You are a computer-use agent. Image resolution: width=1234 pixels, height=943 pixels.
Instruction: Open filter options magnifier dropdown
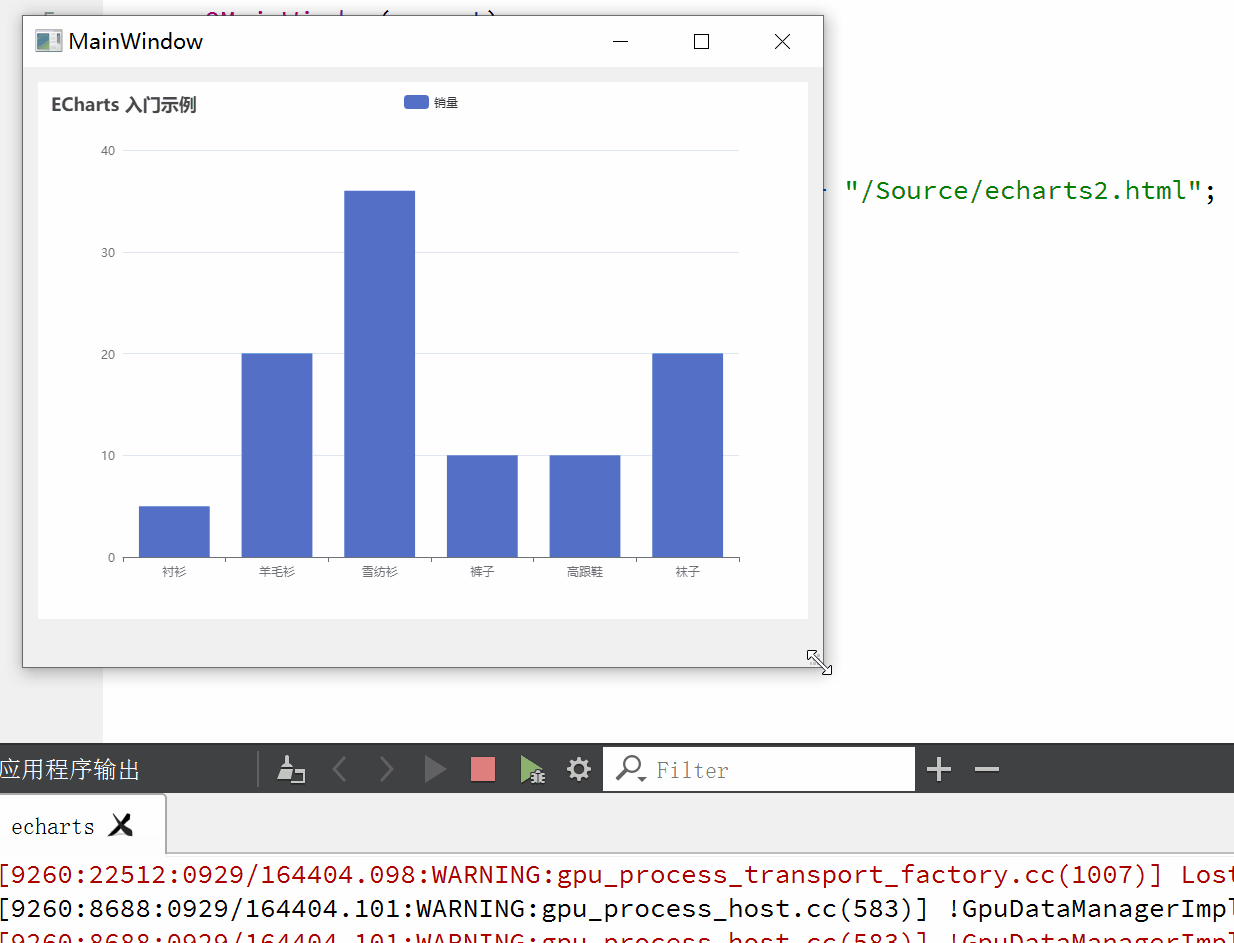(x=631, y=769)
